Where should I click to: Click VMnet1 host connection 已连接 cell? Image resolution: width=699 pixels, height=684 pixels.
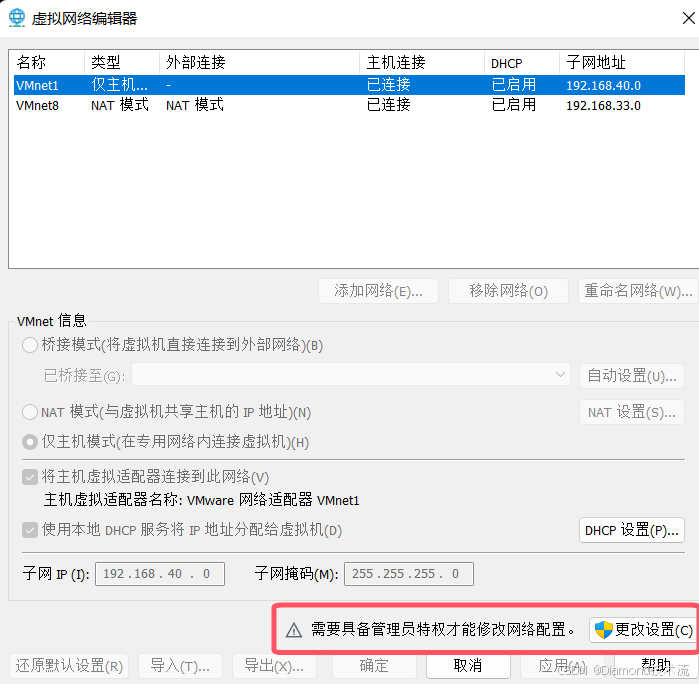pyautogui.click(x=388, y=85)
